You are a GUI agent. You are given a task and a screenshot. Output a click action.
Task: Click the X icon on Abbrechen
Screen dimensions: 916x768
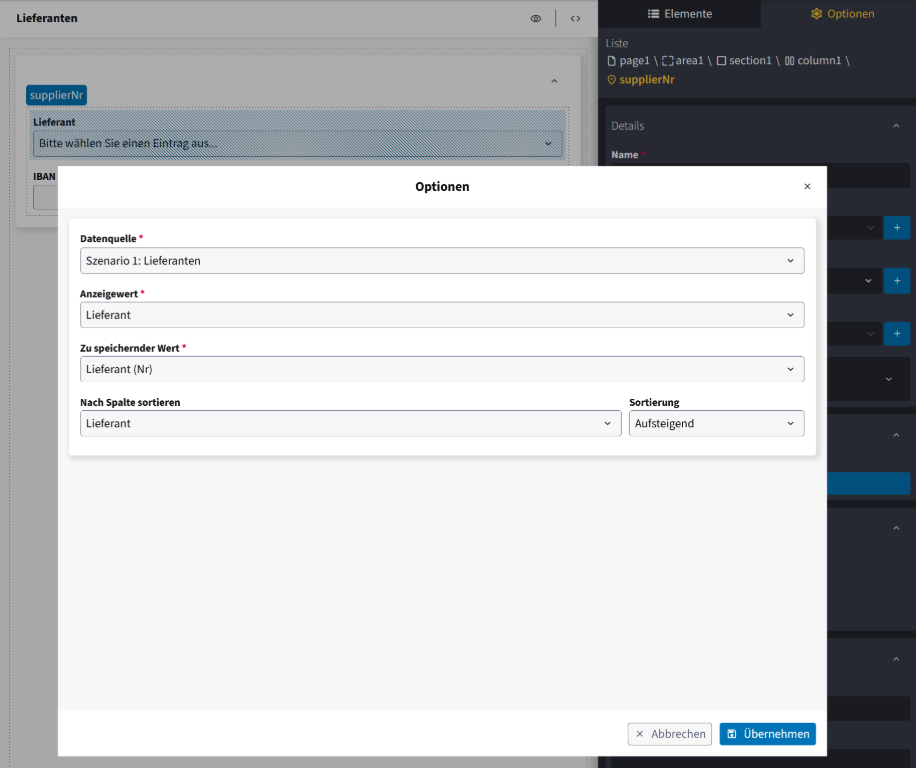(640, 734)
